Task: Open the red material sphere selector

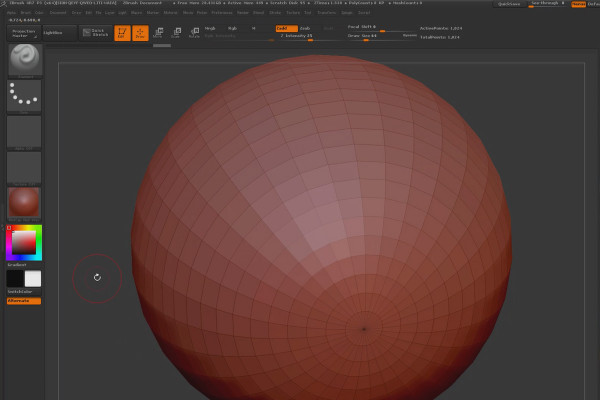Action: point(24,203)
